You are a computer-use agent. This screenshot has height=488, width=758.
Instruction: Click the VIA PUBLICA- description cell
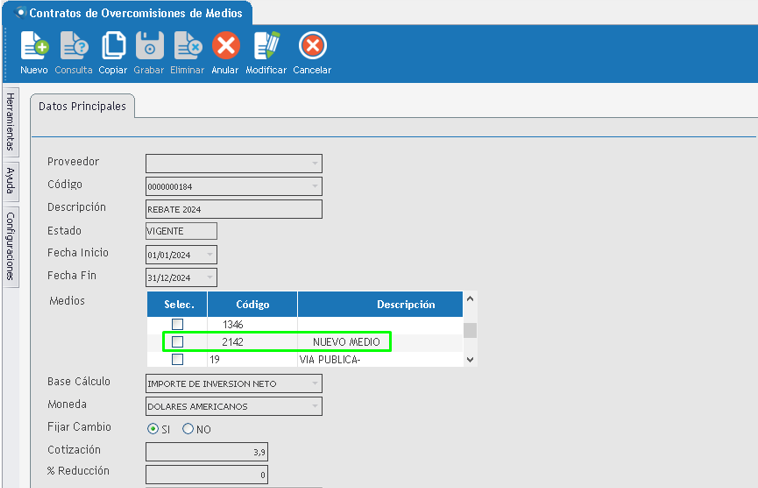click(x=380, y=359)
